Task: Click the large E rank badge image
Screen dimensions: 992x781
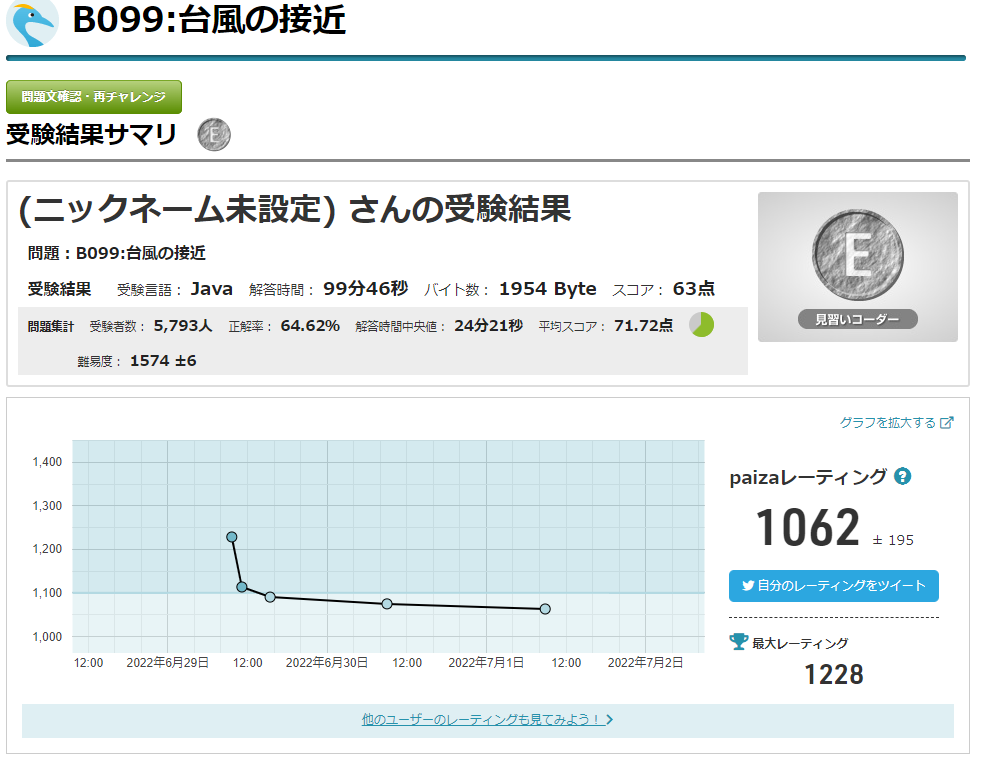Action: tap(857, 256)
